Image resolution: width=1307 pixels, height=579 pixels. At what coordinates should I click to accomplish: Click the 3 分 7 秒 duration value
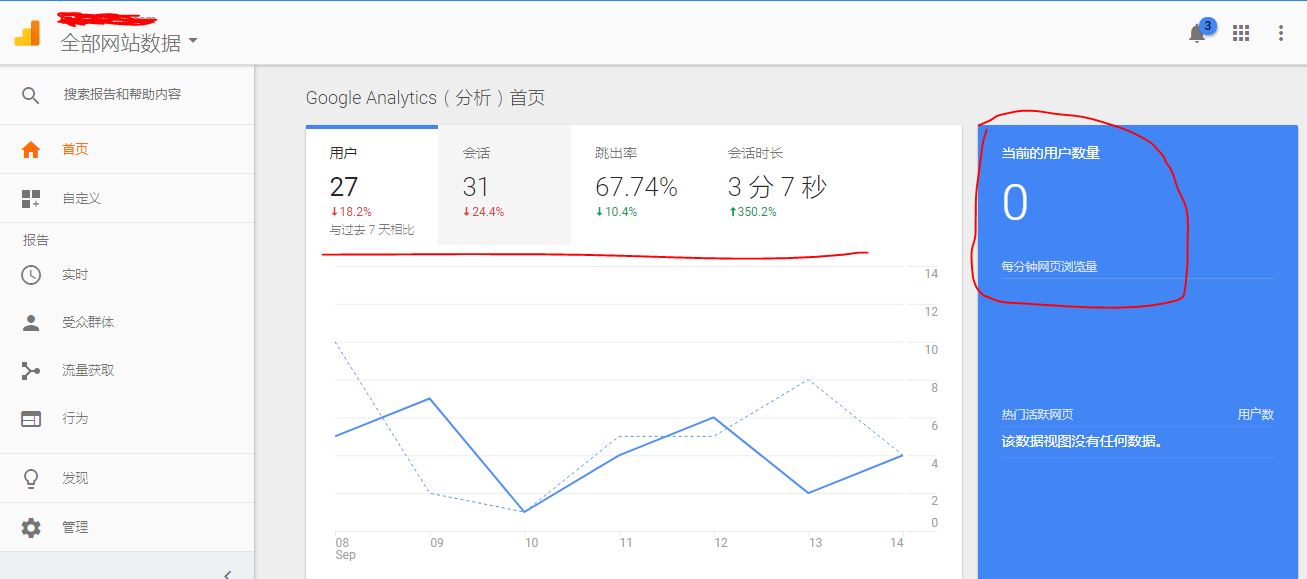click(x=777, y=187)
